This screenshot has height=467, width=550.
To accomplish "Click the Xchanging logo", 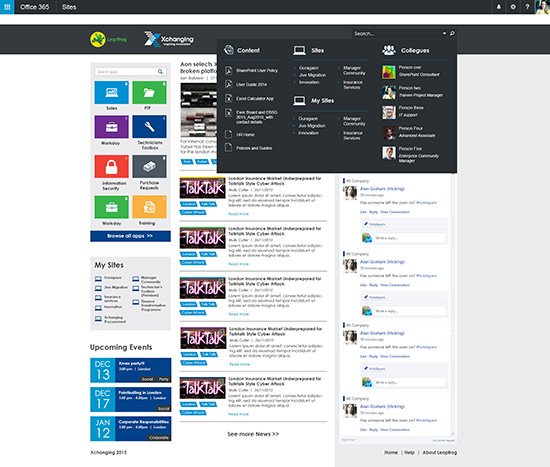I will (x=169, y=39).
